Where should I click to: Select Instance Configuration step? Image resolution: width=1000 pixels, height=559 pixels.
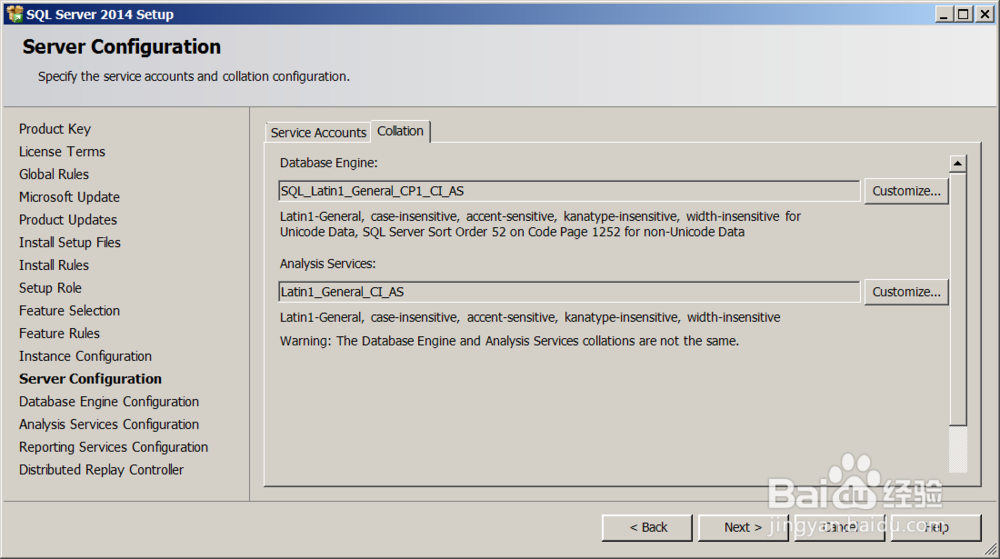[85, 356]
